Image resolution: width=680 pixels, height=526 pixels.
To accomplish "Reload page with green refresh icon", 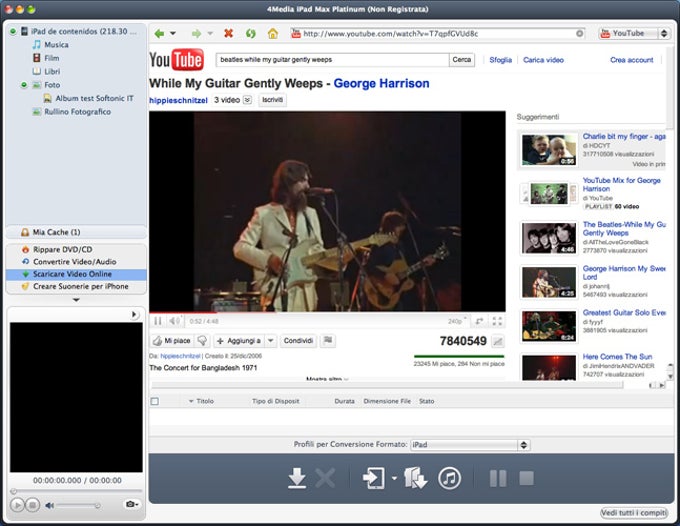I will click(x=251, y=33).
